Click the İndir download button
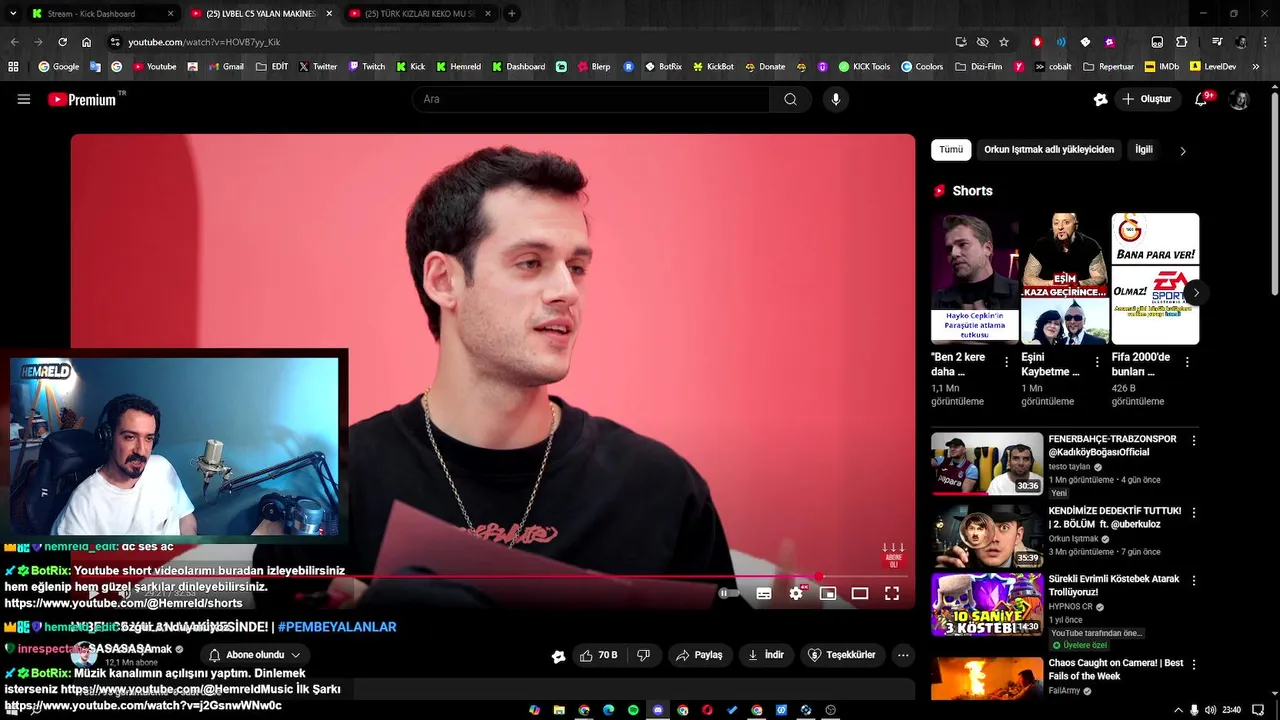This screenshot has width=1280, height=720. pyautogui.click(x=766, y=655)
